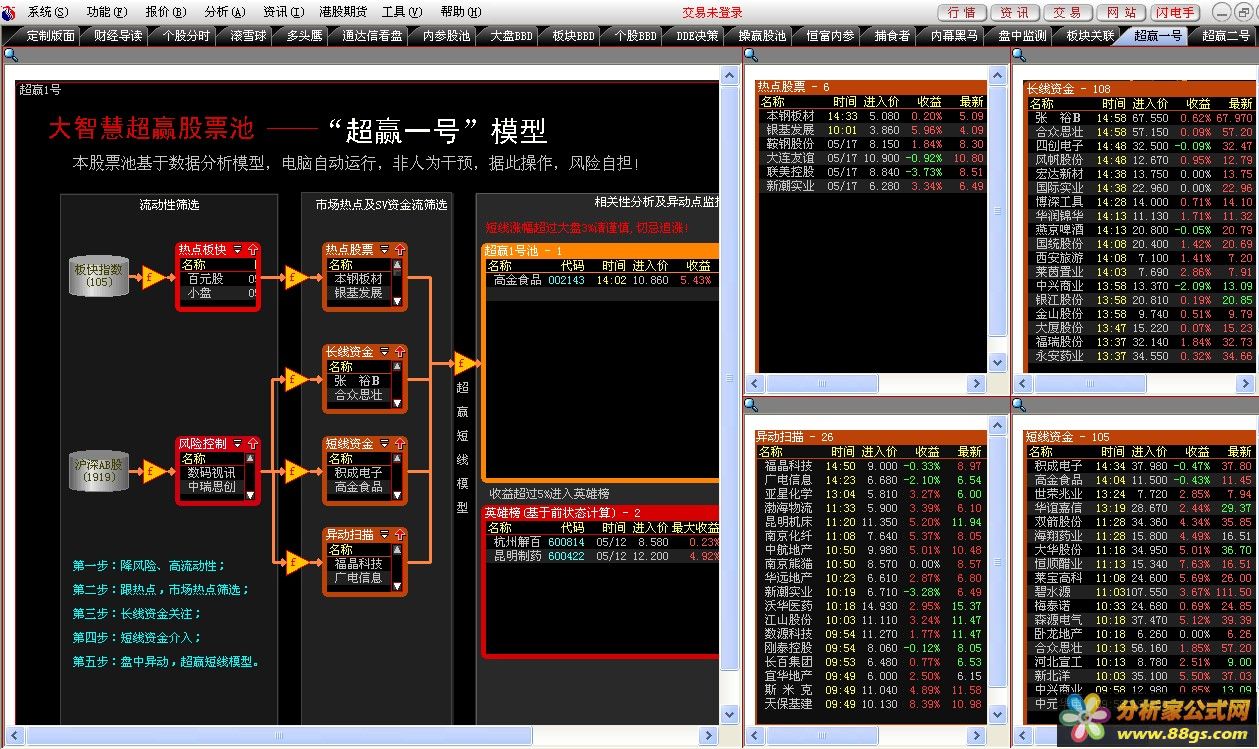This screenshot has height=749, width=1259.
Task: Open the dropdown triangle on 热点板块 box
Action: 237,250
